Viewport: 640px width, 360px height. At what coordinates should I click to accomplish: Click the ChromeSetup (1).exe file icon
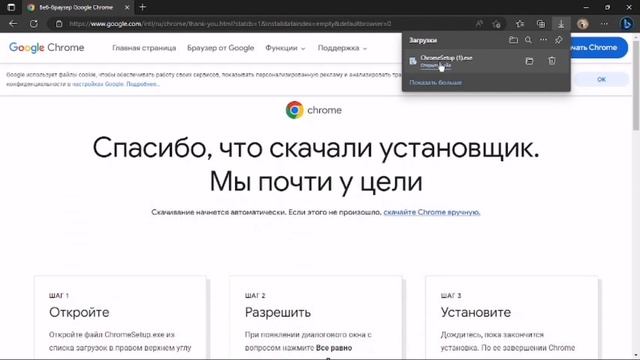point(413,61)
